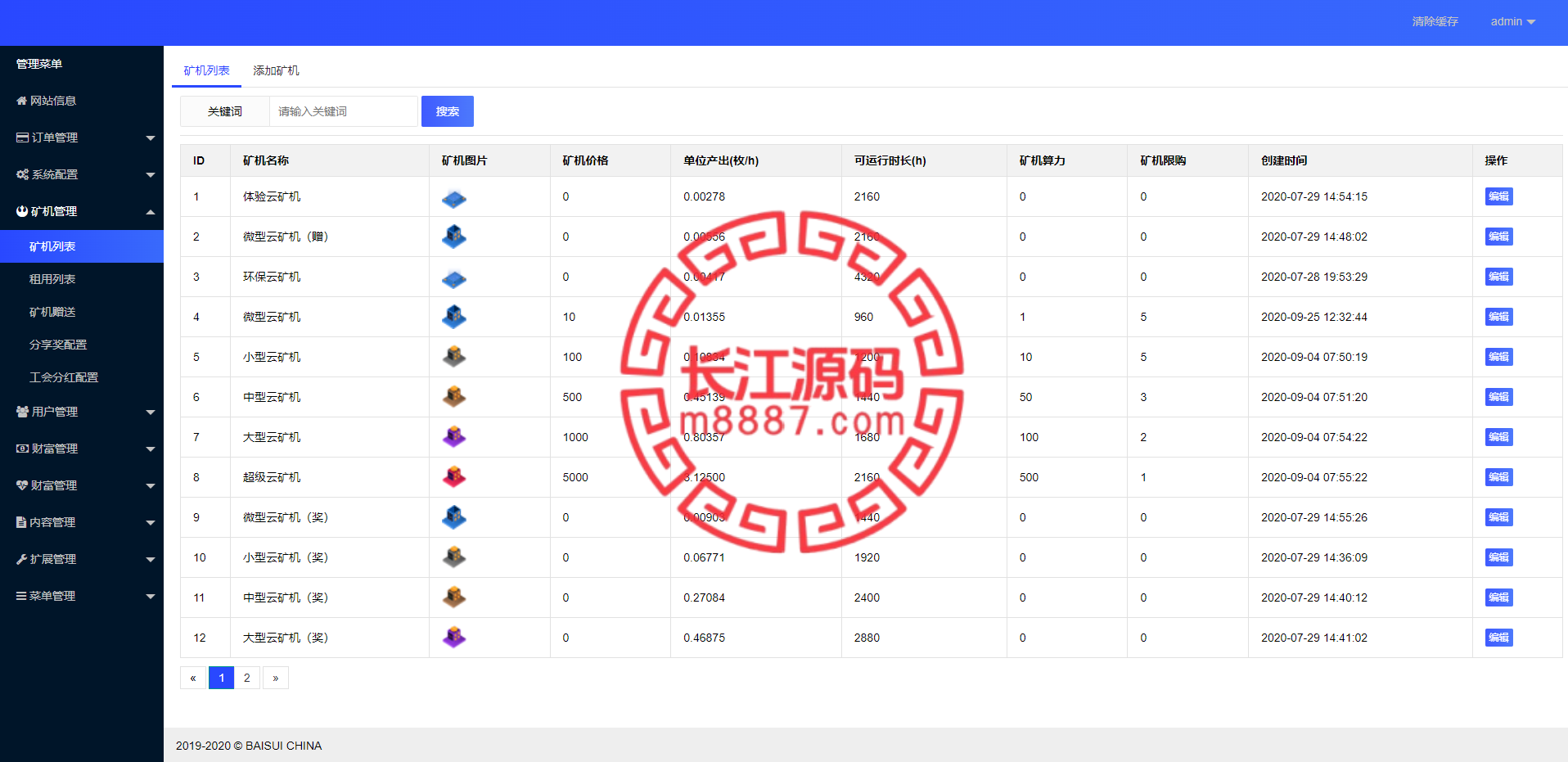Edit the 小型云矿机 row ID 5
1568x762 pixels.
click(1498, 357)
